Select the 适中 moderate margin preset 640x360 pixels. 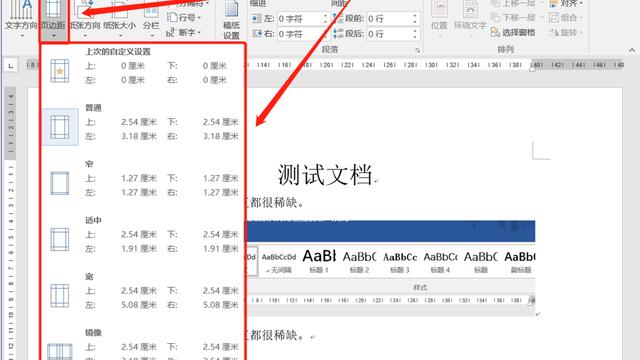pos(143,236)
